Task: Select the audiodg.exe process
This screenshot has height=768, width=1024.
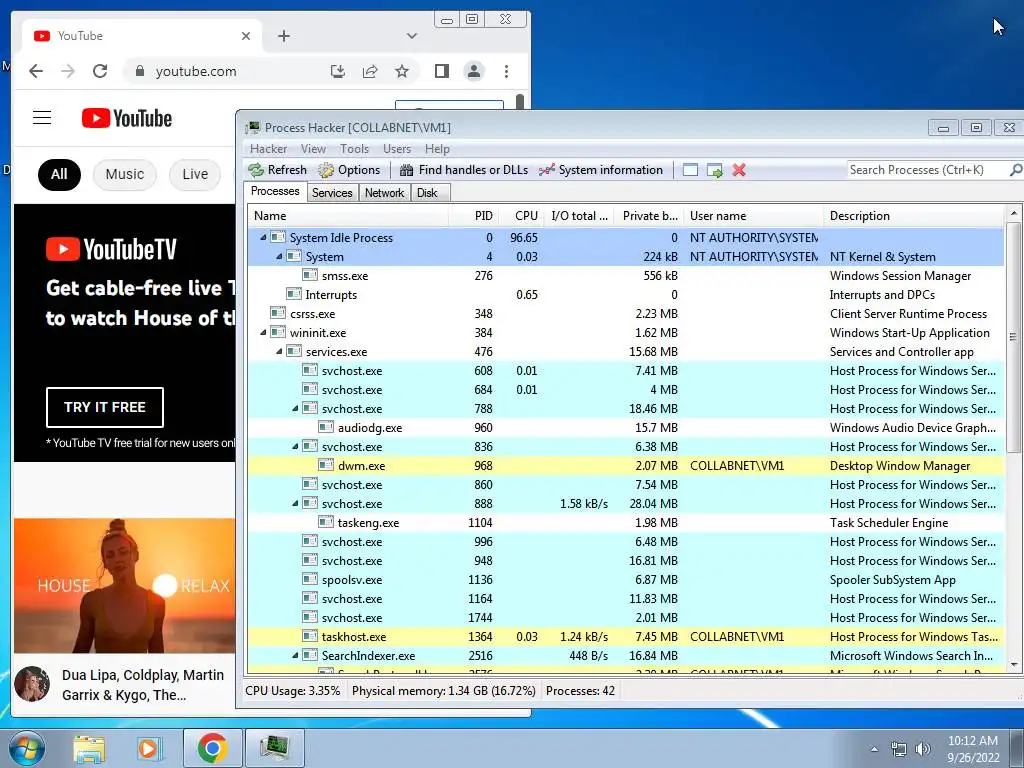Action: coord(626,428)
